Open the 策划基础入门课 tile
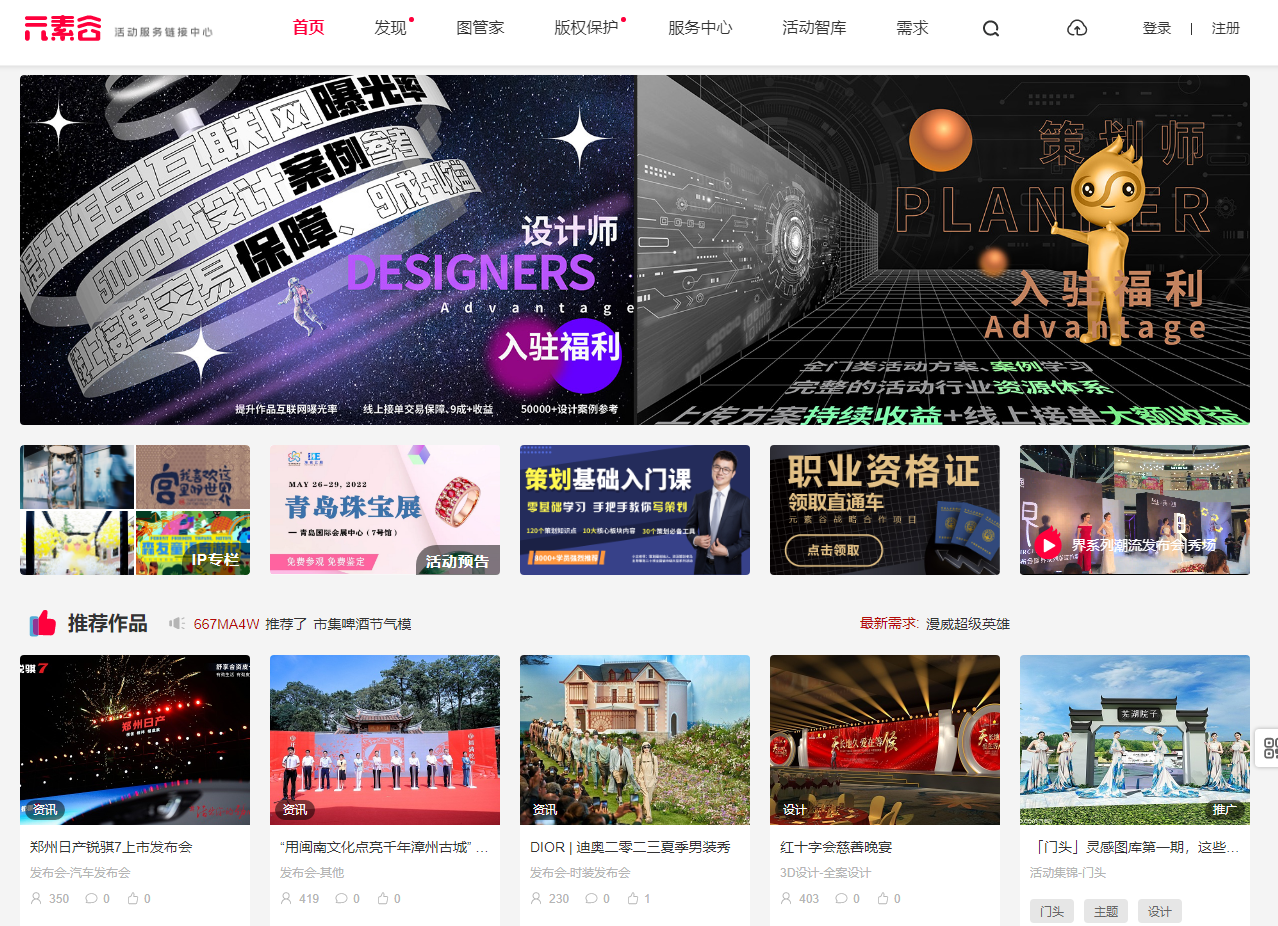The image size is (1278, 926). click(635, 510)
